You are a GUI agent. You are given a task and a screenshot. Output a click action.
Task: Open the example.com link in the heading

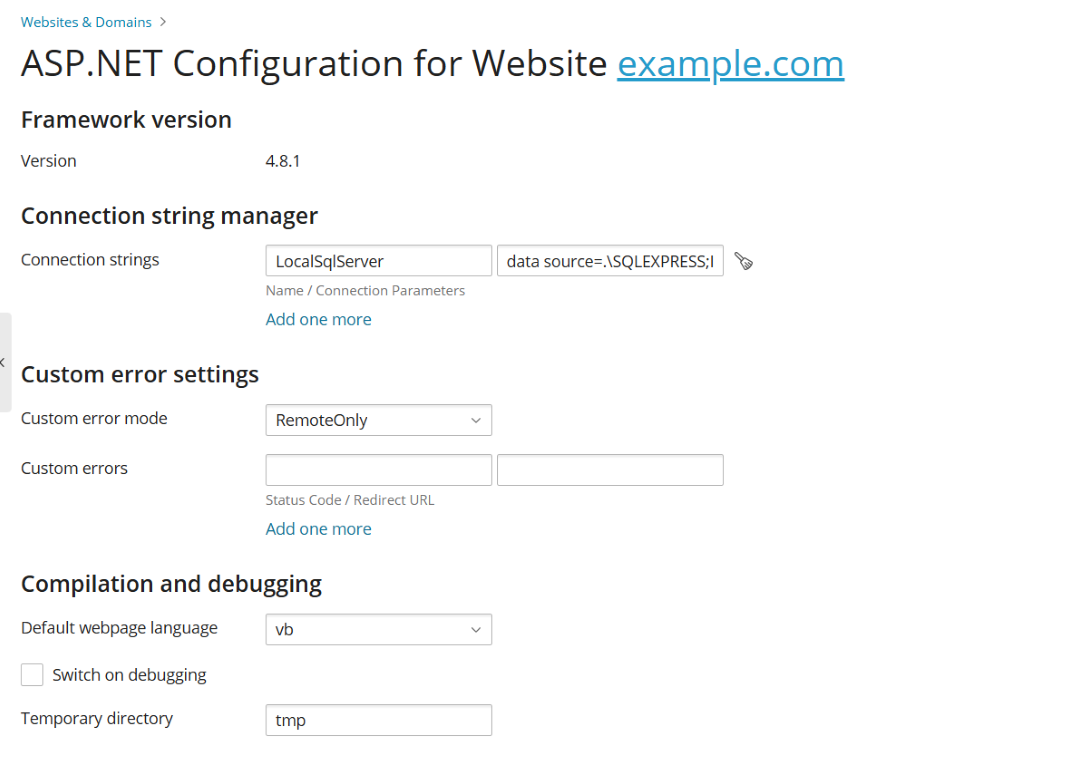730,63
